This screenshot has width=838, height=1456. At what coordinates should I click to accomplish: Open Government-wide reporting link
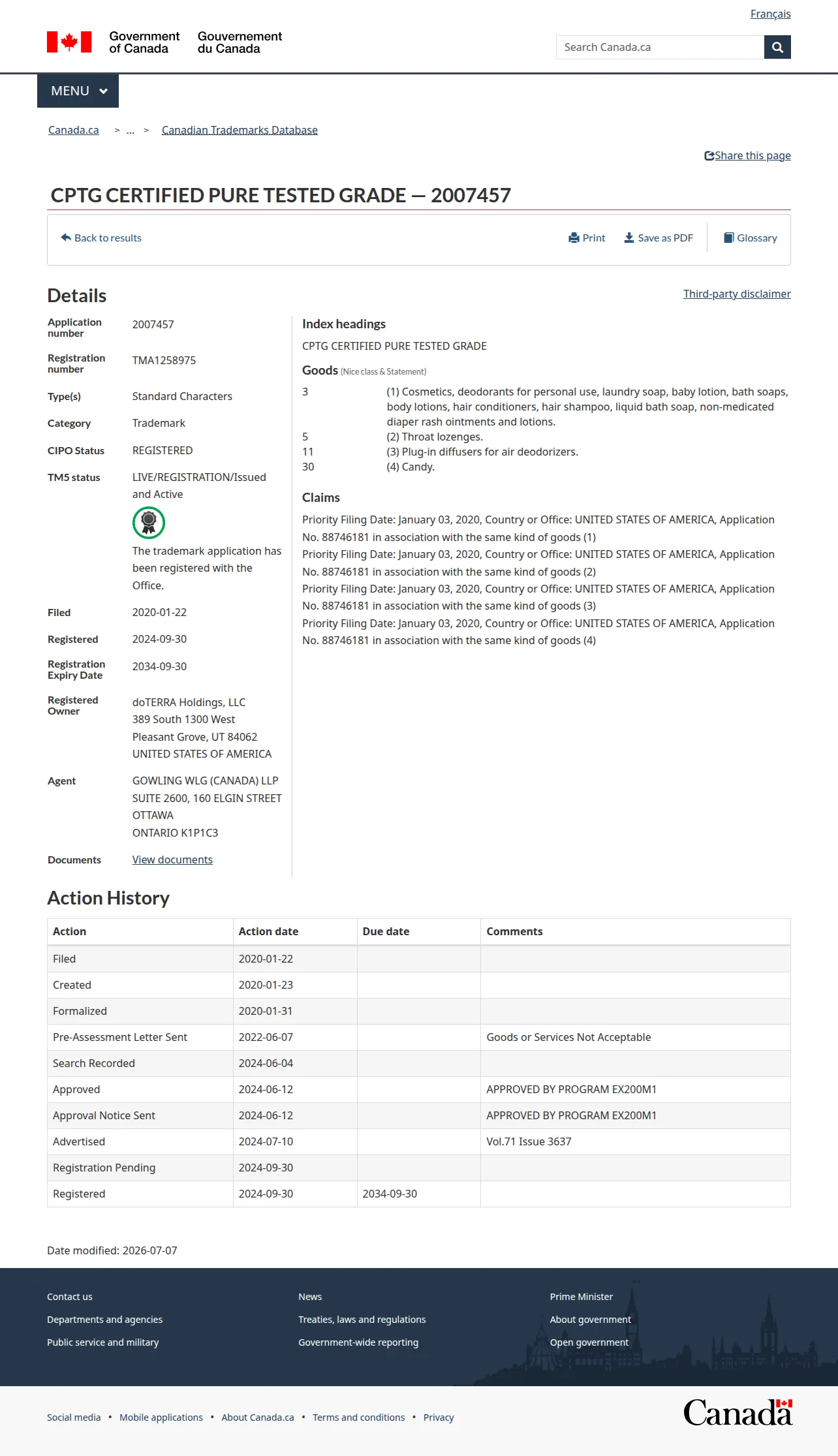(x=358, y=1342)
